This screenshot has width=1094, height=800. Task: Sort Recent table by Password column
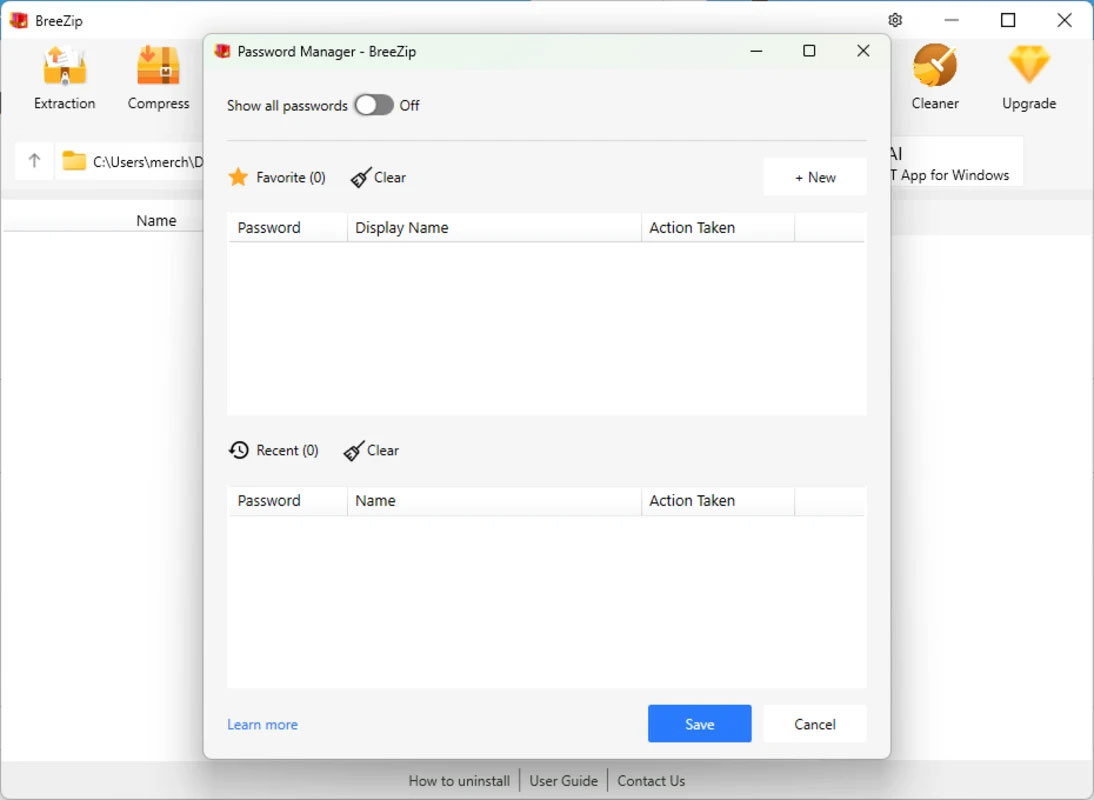tap(287, 501)
